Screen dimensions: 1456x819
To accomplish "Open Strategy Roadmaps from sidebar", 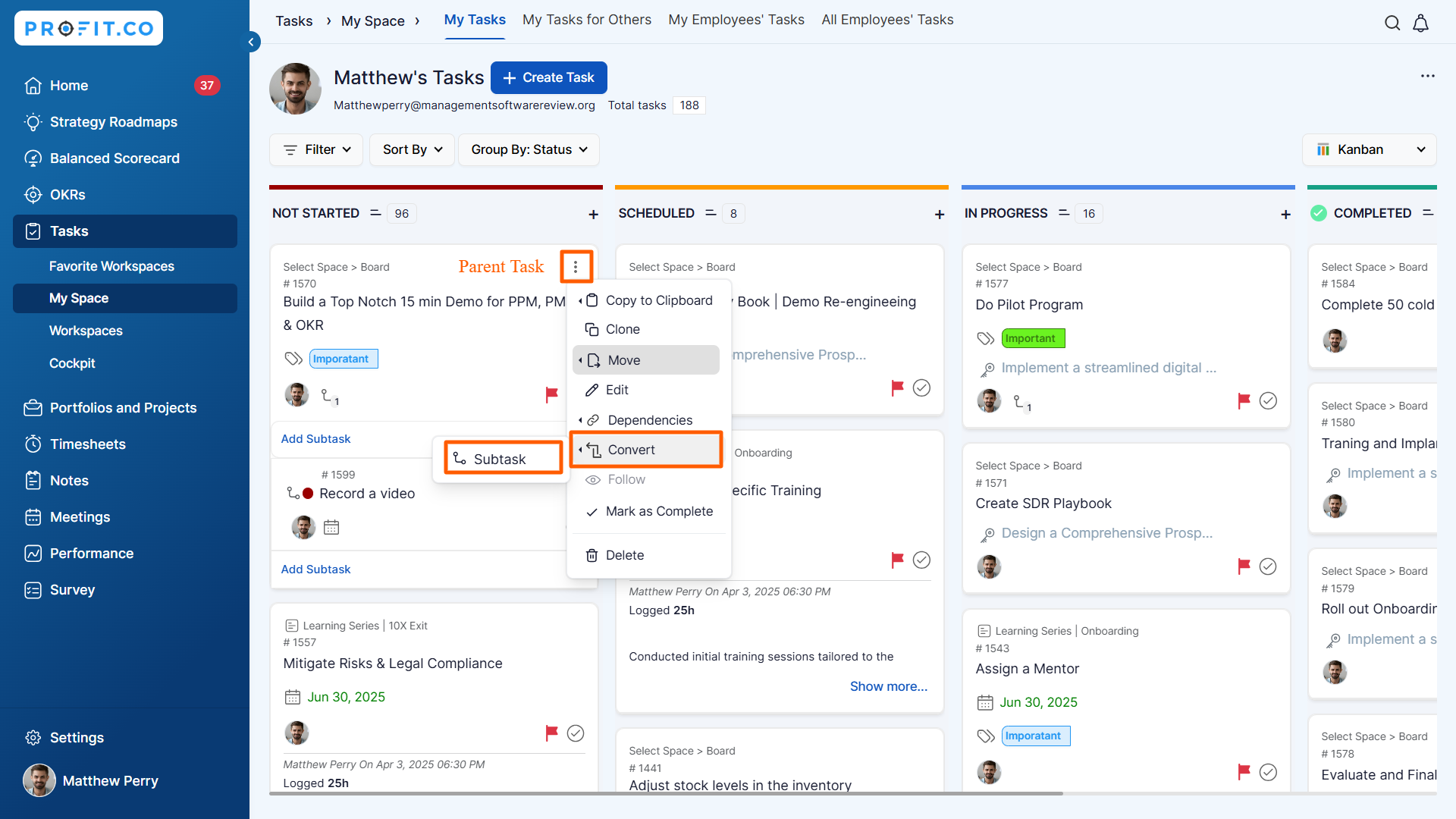I will tap(113, 122).
